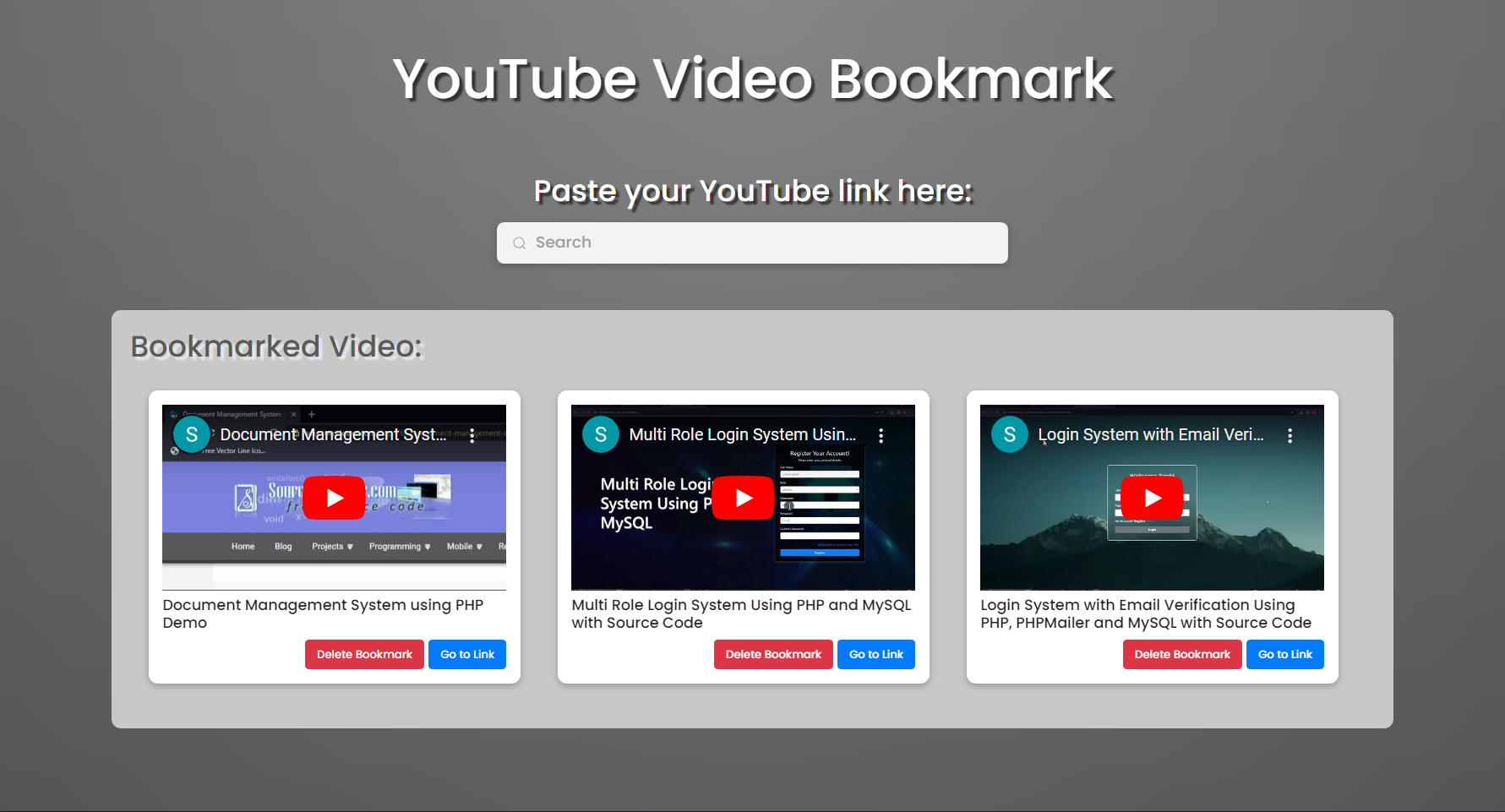The width and height of the screenshot is (1505, 812).
Task: Open embedded title 'Document Management Syst...'
Action: pos(333,434)
